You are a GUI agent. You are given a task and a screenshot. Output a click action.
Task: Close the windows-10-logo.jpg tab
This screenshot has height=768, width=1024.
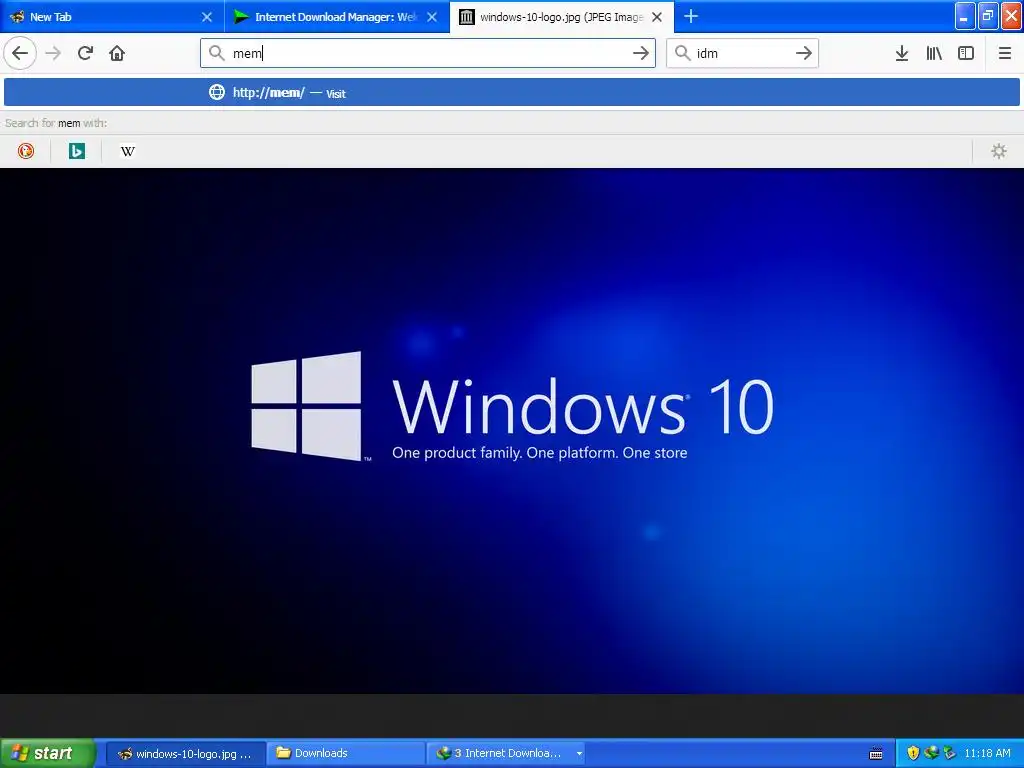click(657, 17)
